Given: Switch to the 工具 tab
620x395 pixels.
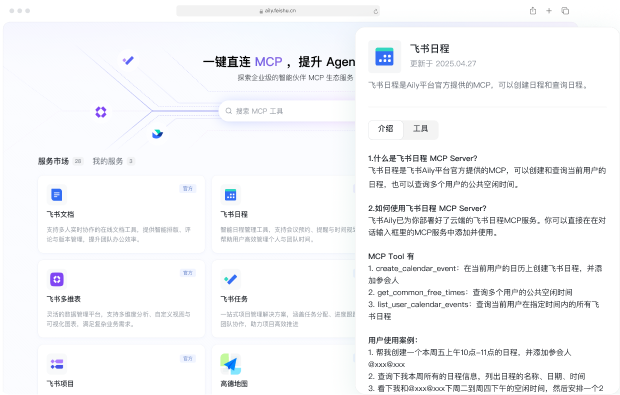Looking at the screenshot, I should [420, 129].
